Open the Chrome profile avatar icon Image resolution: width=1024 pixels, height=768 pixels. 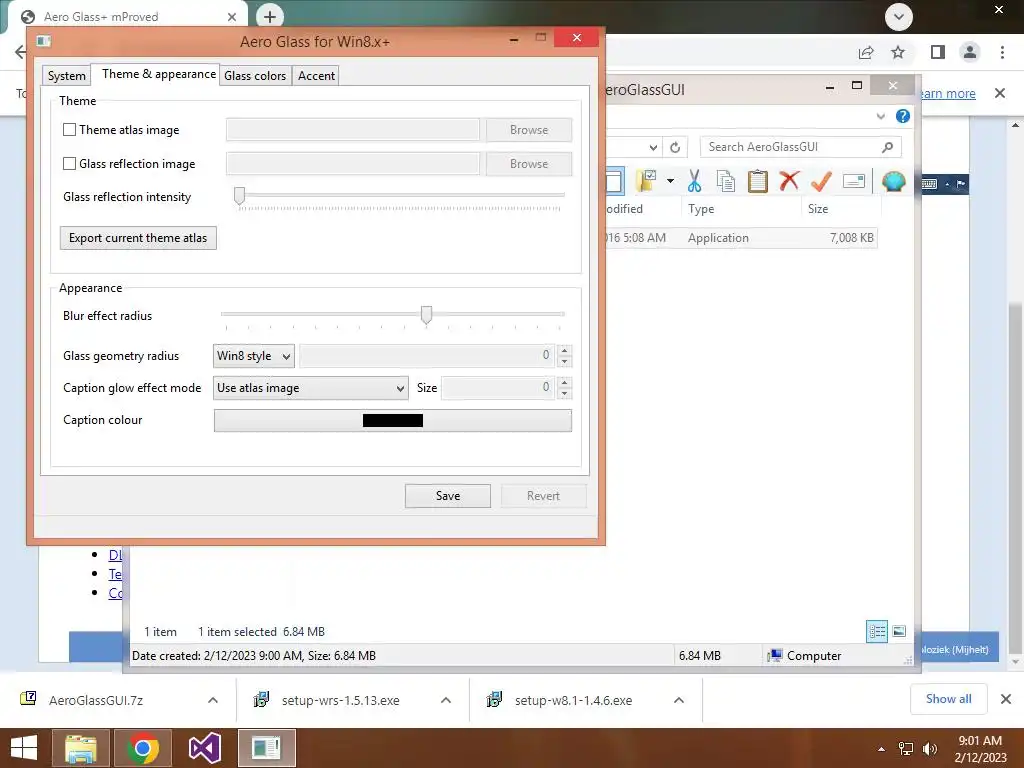point(970,52)
